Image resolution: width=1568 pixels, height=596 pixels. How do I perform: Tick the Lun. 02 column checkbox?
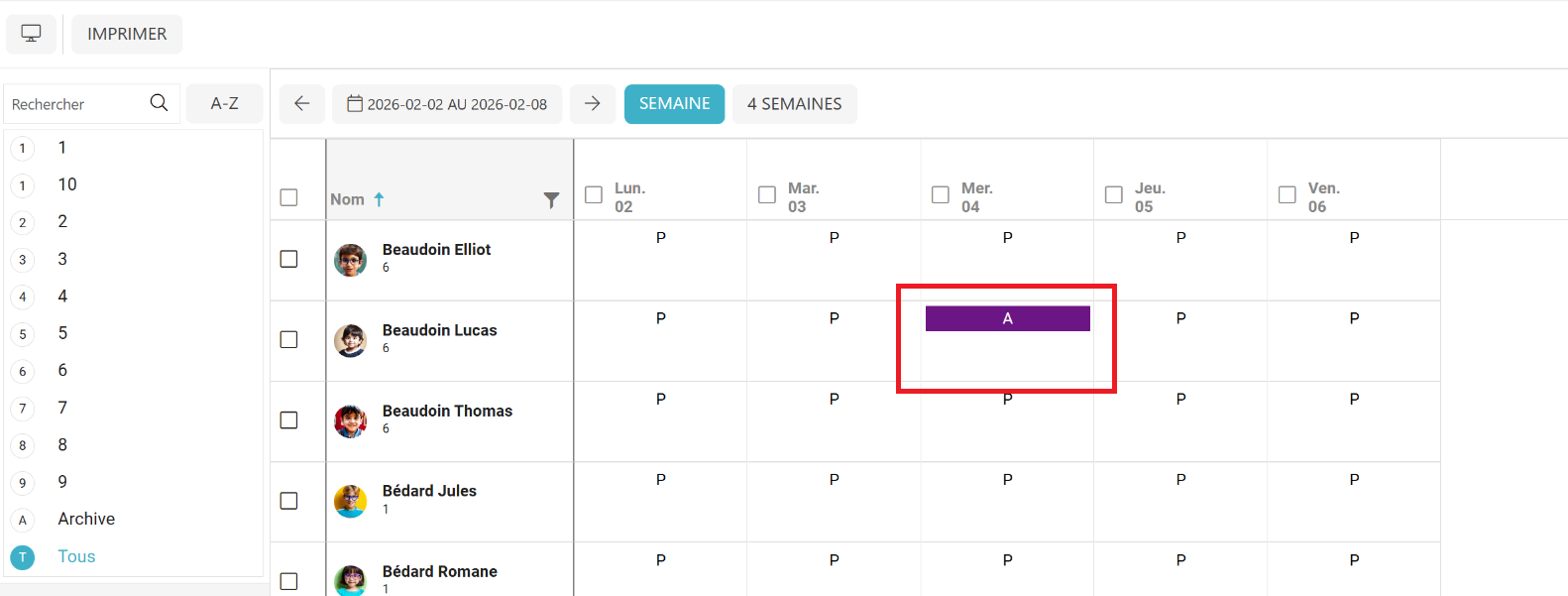click(594, 195)
